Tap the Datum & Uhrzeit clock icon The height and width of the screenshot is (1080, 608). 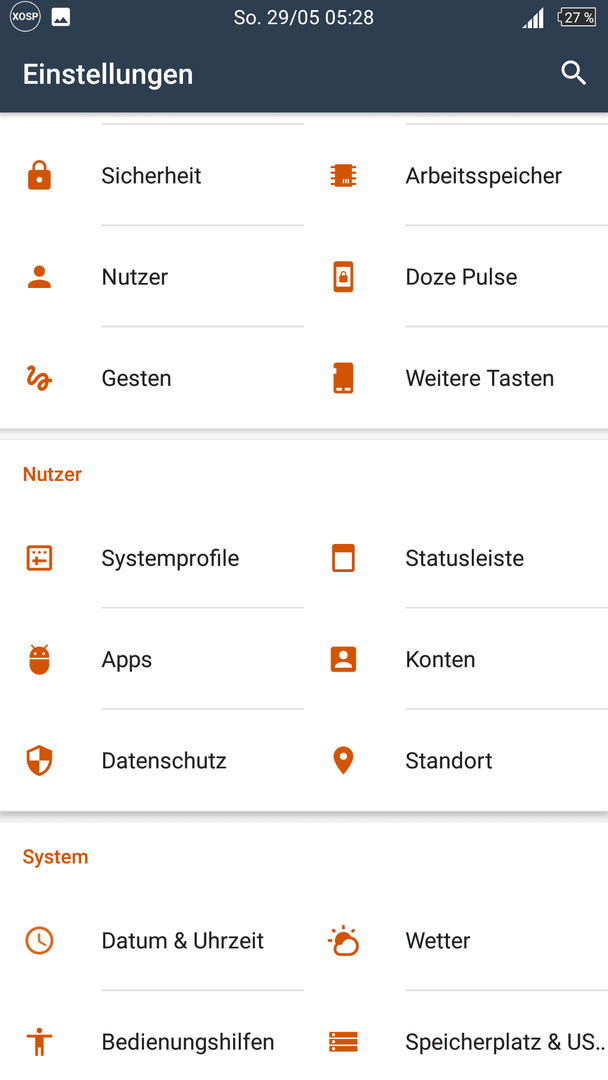coord(39,941)
